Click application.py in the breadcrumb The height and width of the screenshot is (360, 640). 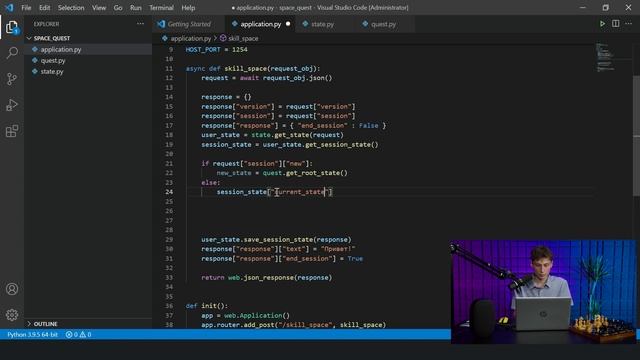click(x=191, y=38)
